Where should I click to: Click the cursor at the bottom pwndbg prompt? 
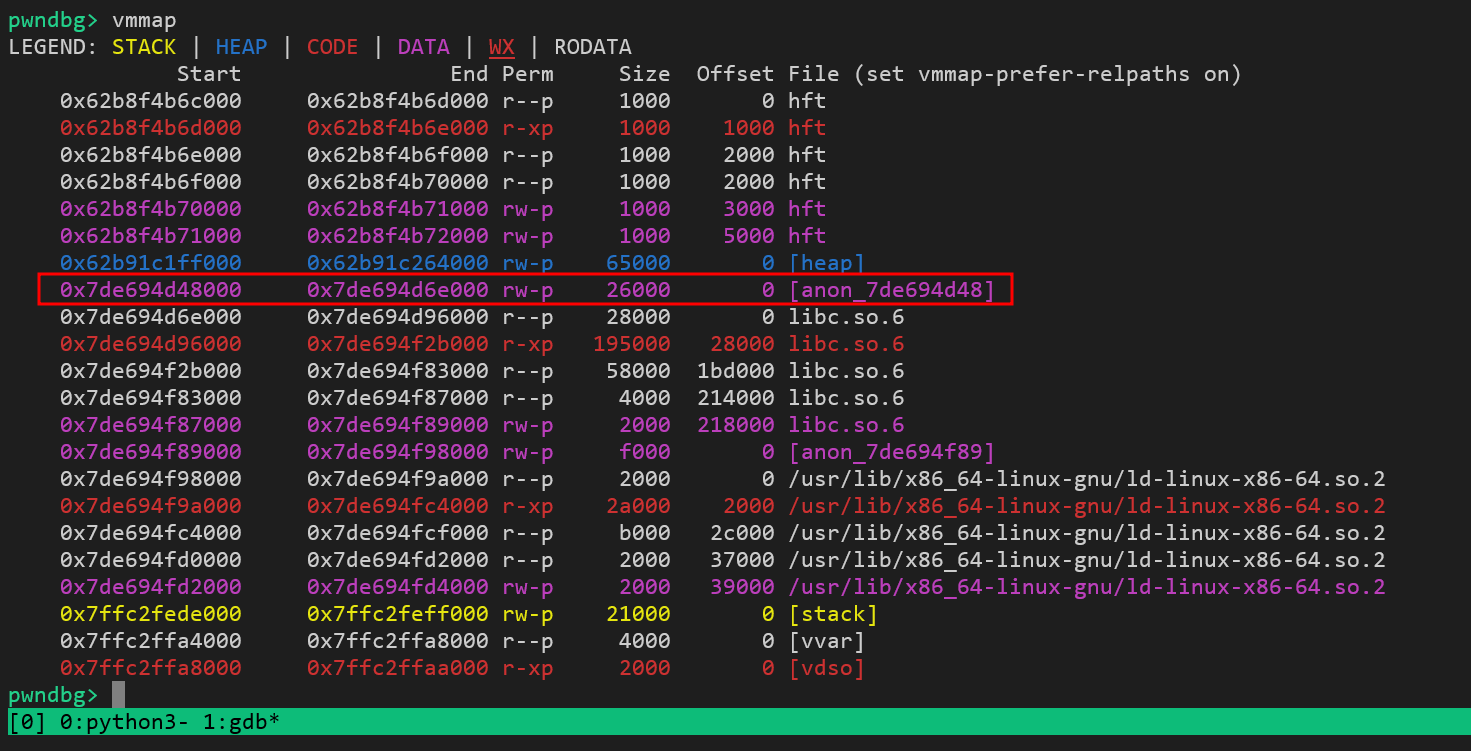(118, 695)
